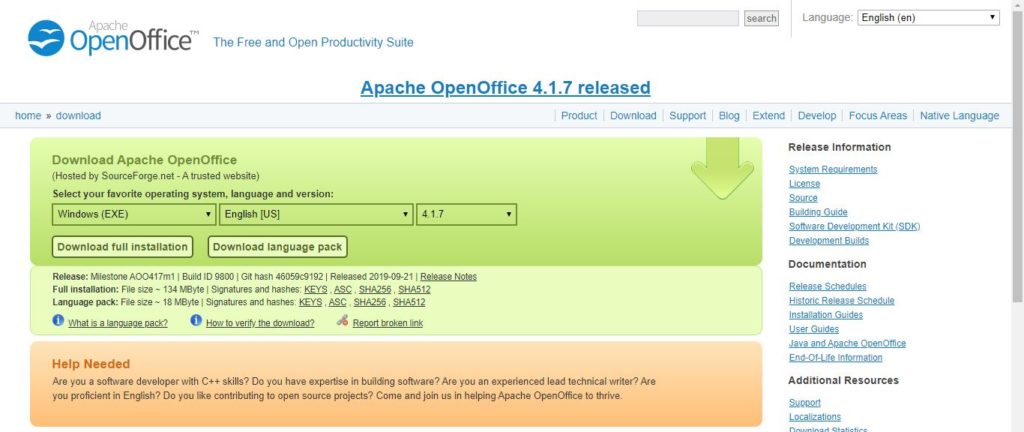Open the Building Guide link
This screenshot has height=432, width=1024.
(x=818, y=212)
